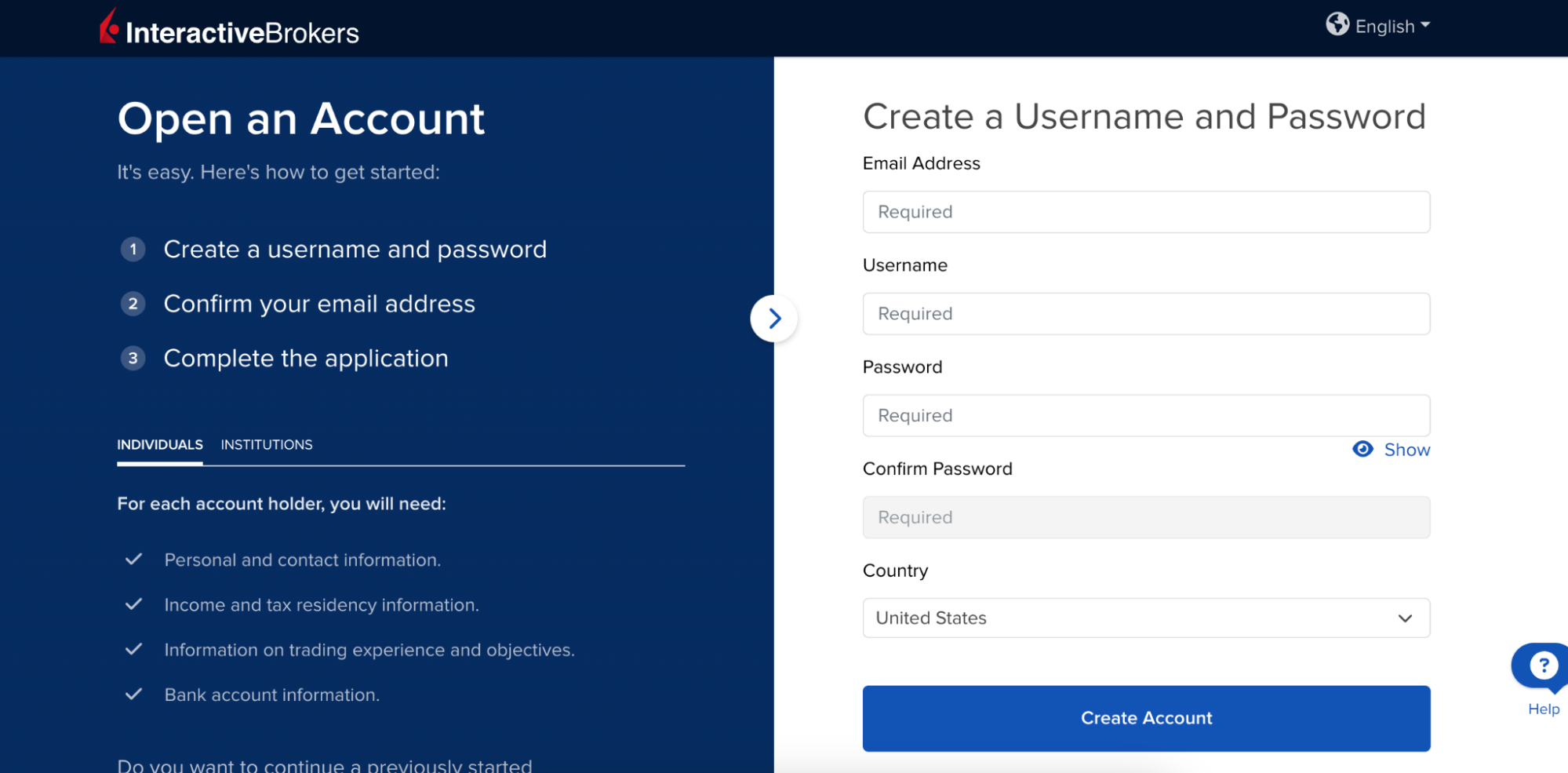Click checkmark beside Bank account information
Image resolution: width=1568 pixels, height=773 pixels.
134,694
